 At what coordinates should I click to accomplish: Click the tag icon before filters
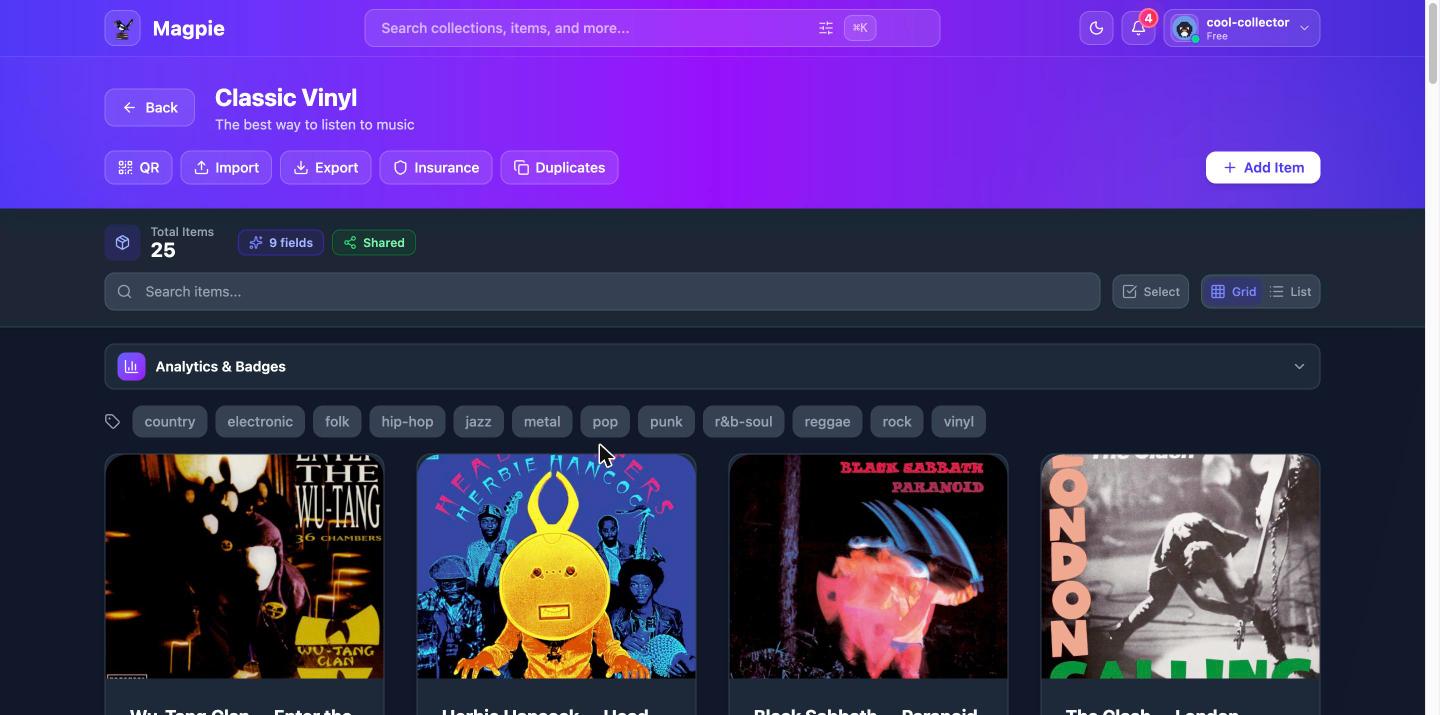(x=113, y=422)
